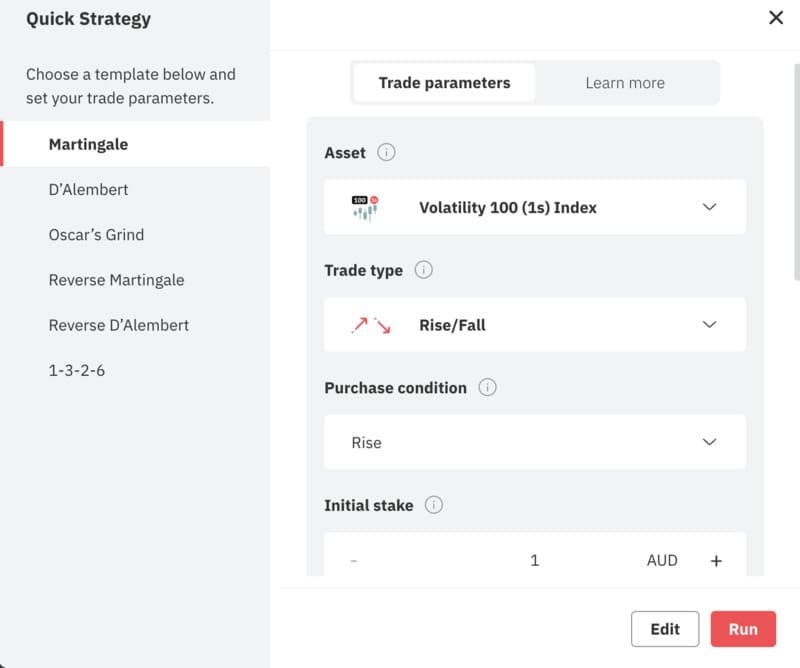Click the Asset info icon

[x=386, y=152]
